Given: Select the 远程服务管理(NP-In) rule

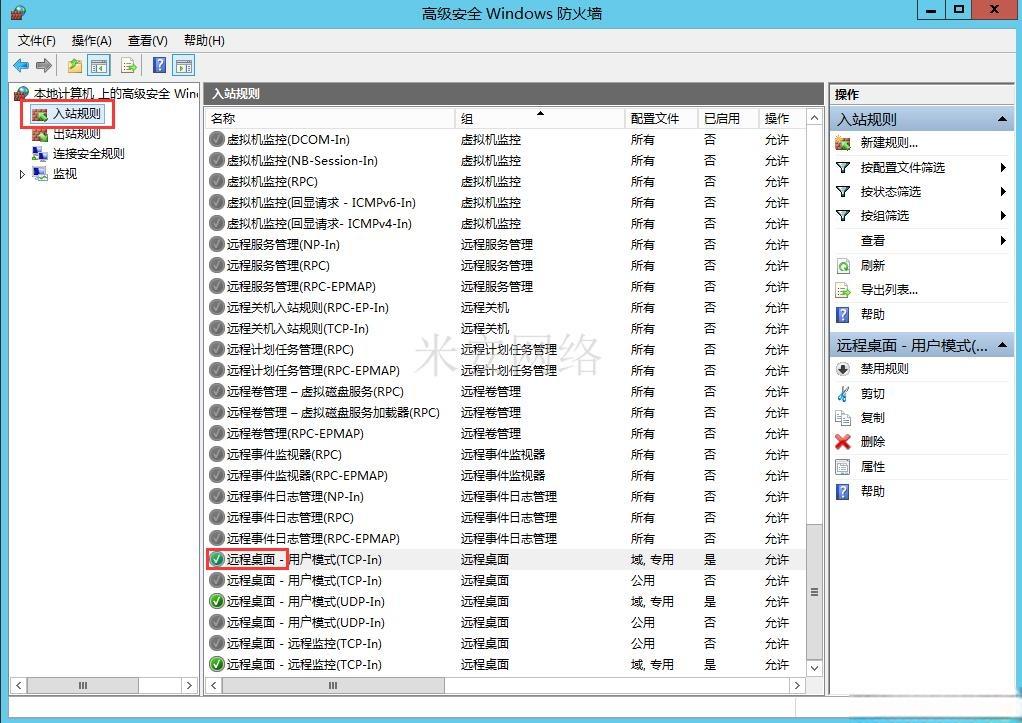Looking at the screenshot, I should [x=506, y=244].
